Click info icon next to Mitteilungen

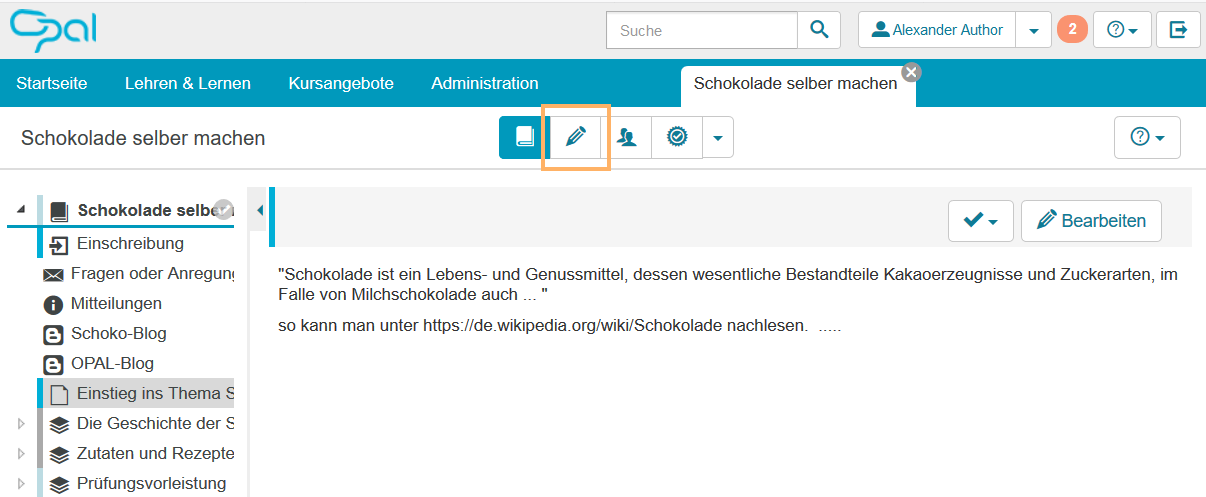pos(53,304)
